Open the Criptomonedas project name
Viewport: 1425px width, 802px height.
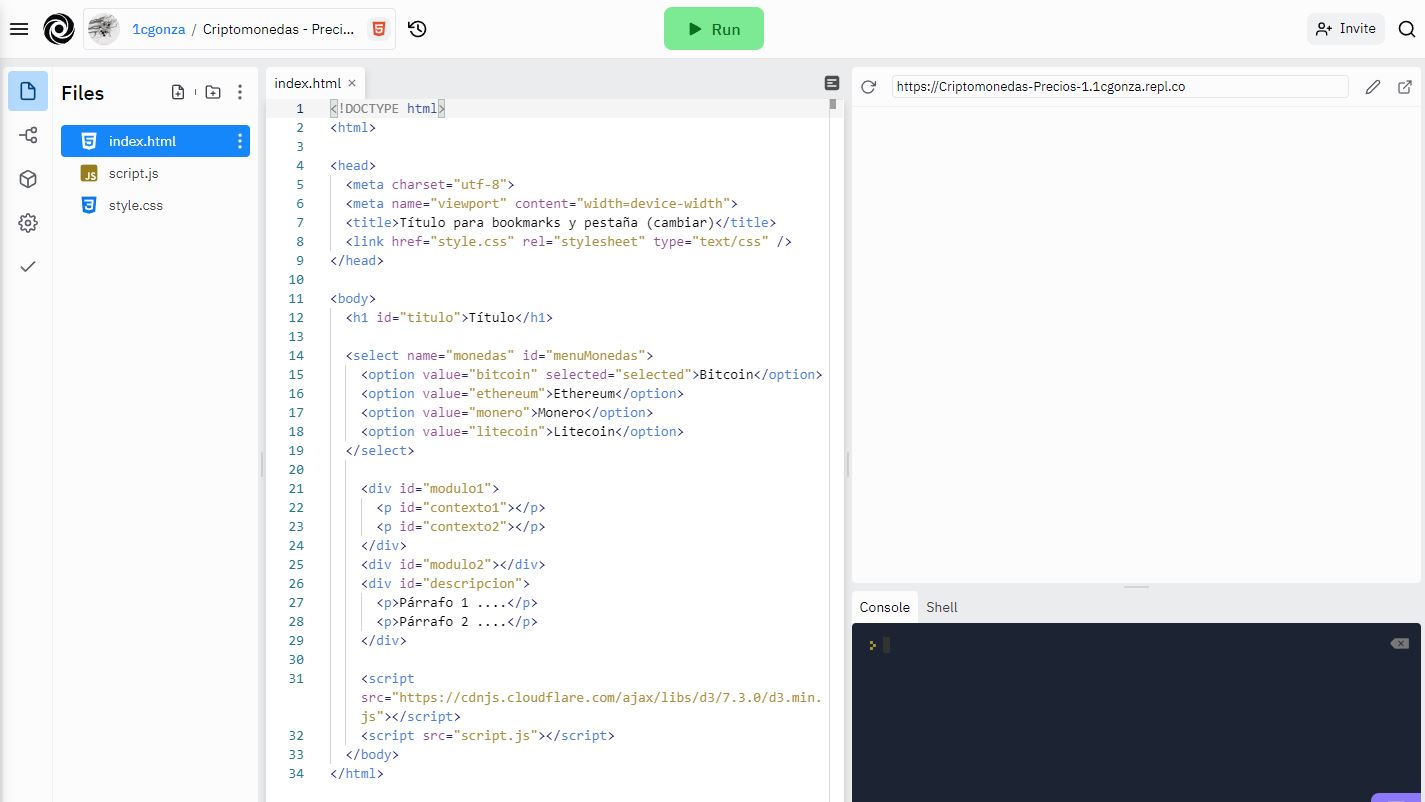pyautogui.click(x=278, y=29)
